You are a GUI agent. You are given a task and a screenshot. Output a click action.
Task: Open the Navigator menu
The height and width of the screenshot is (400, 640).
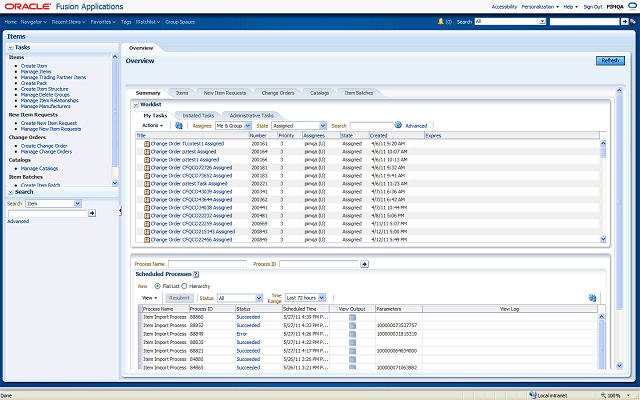[x=33, y=20]
